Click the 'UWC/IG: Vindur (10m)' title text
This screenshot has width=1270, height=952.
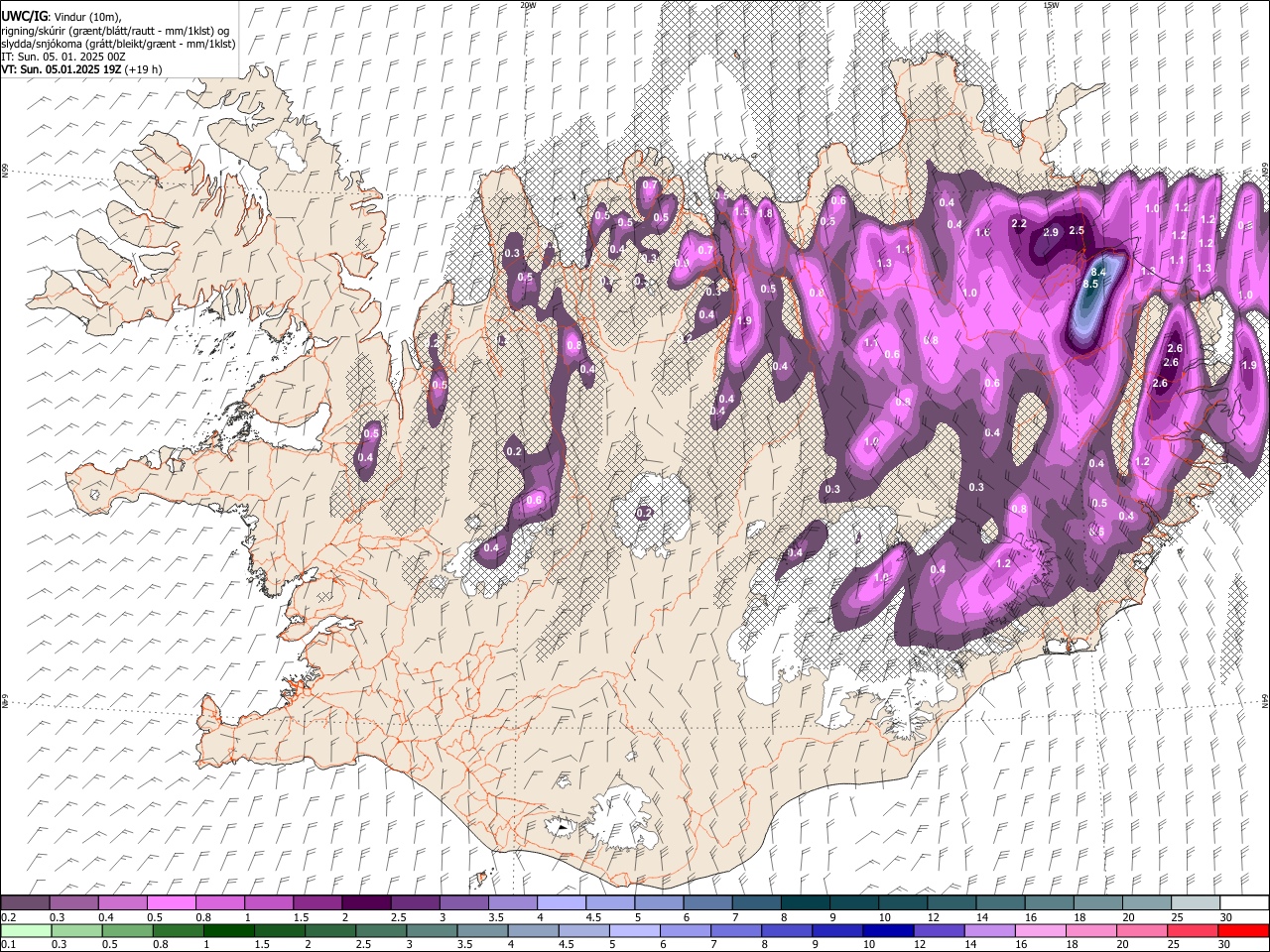61,17
